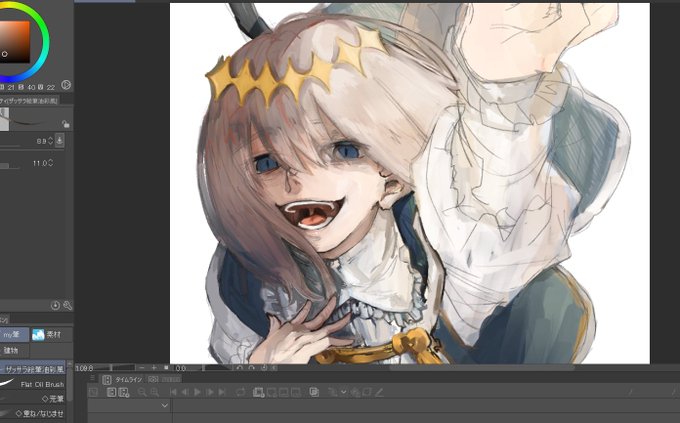680x423 pixels.
Task: Click the color space switch icon by the wheel
Action: [66, 85]
